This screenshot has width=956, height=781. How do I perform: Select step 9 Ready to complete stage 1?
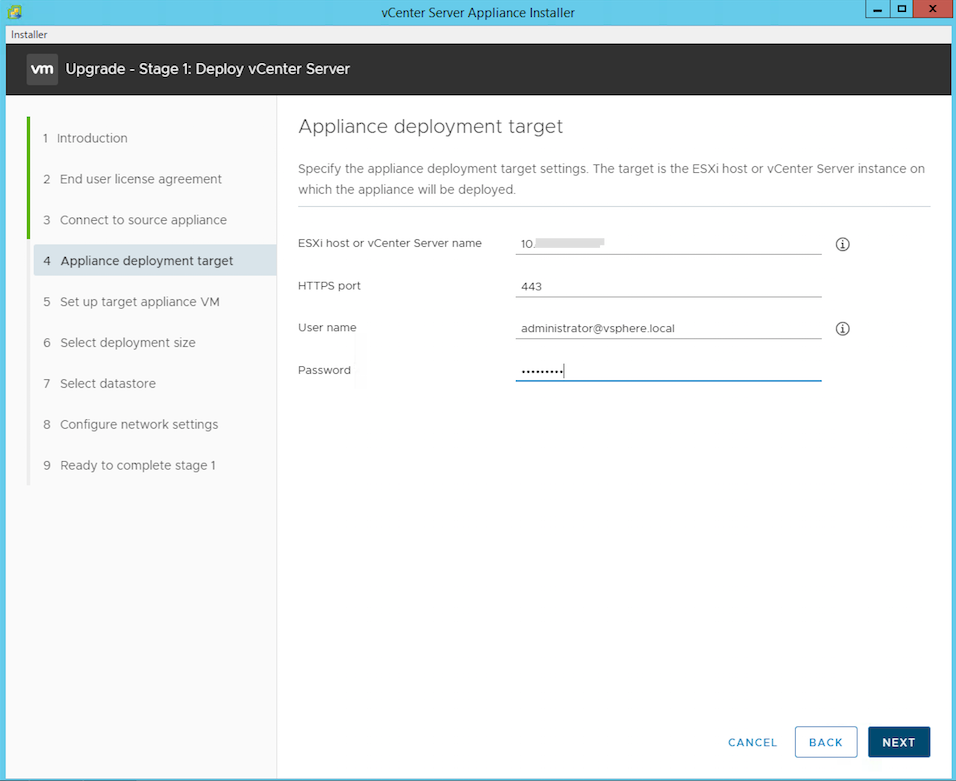(137, 465)
